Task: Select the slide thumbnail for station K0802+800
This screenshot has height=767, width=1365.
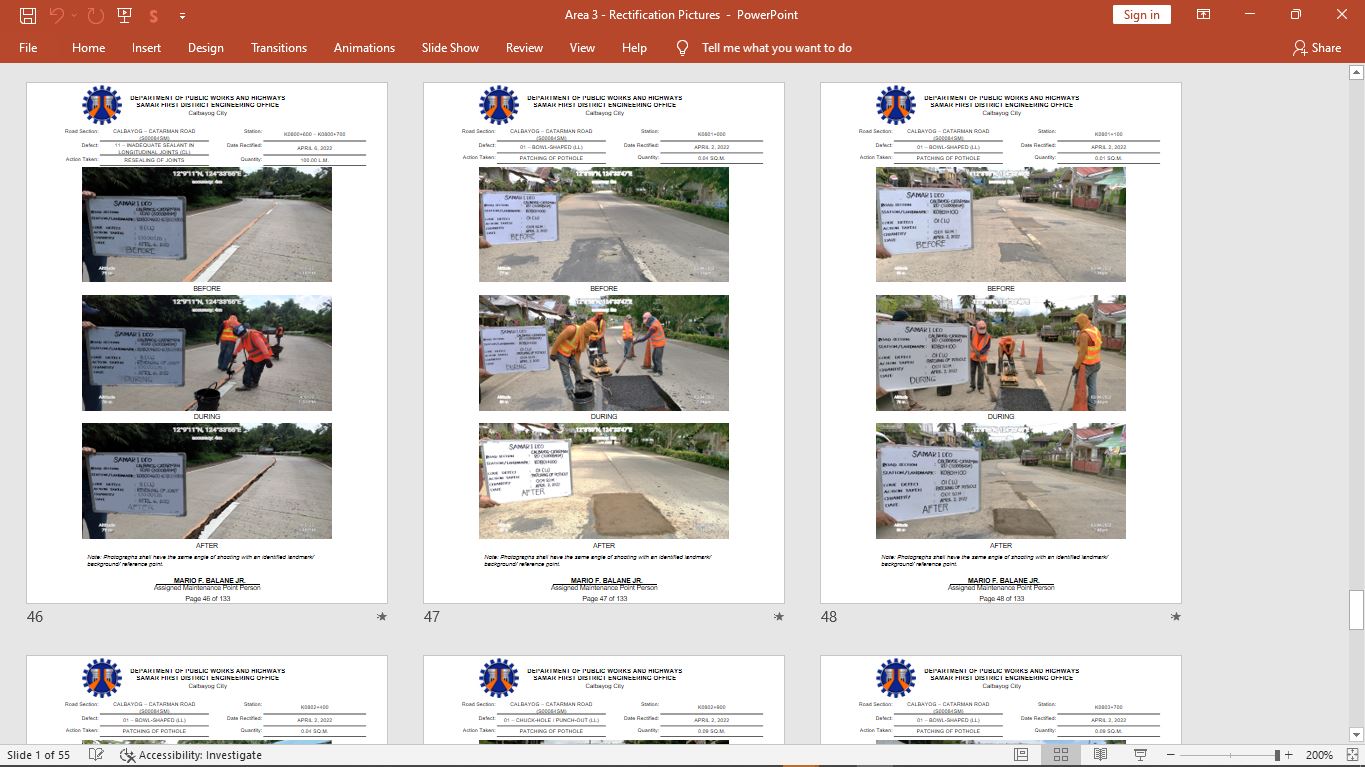Action: click(x=604, y=699)
